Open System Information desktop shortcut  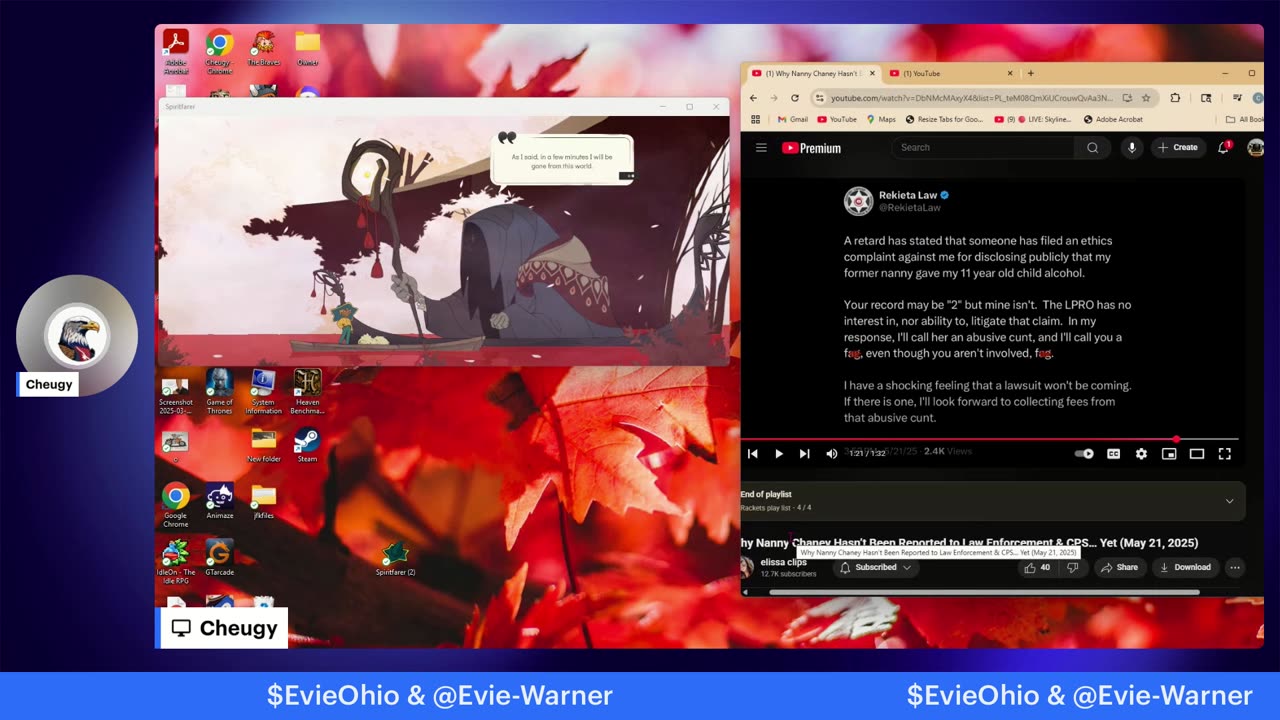tap(263, 392)
